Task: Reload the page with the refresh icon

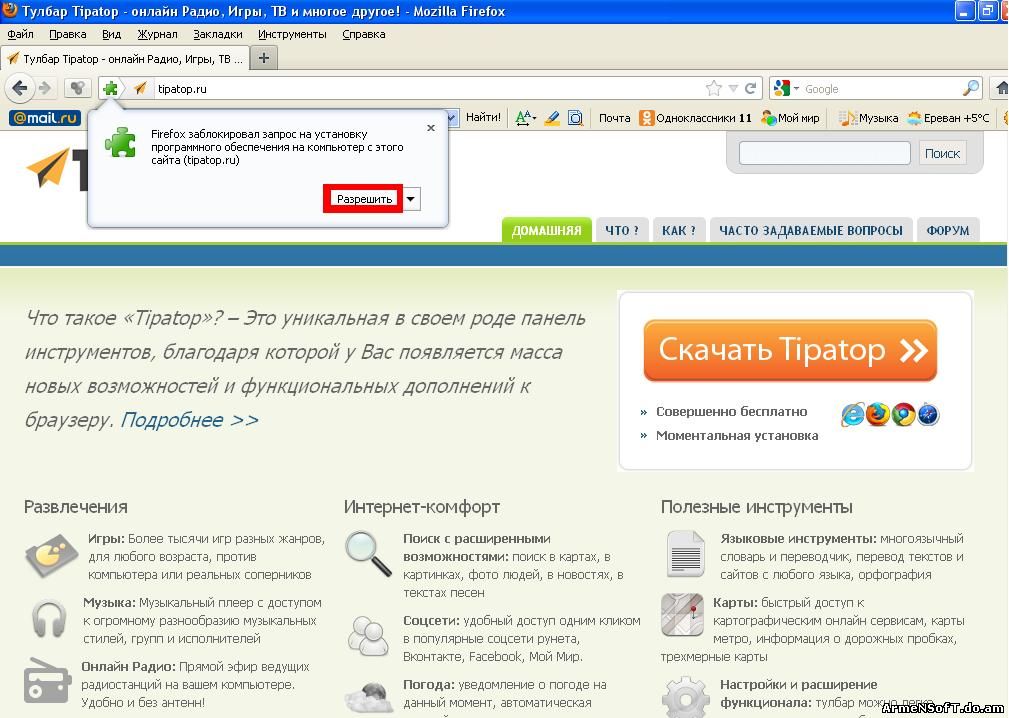Action: coord(750,89)
